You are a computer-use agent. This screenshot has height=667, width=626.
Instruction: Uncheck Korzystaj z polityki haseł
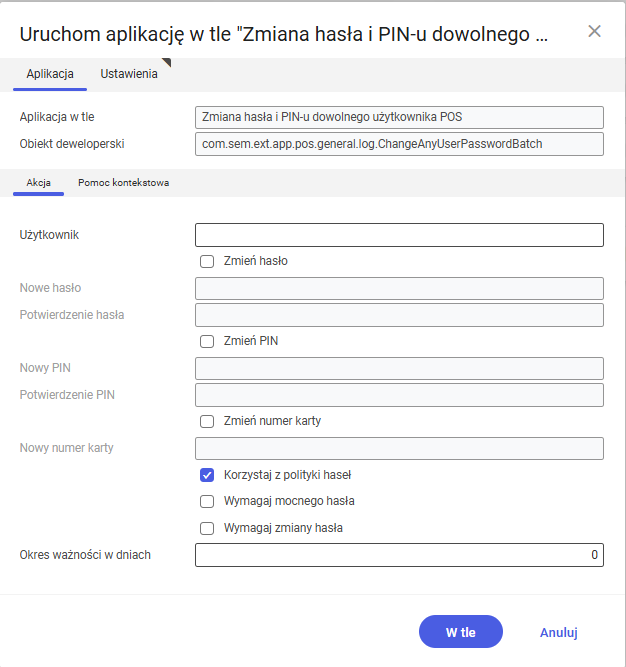[x=207, y=475]
